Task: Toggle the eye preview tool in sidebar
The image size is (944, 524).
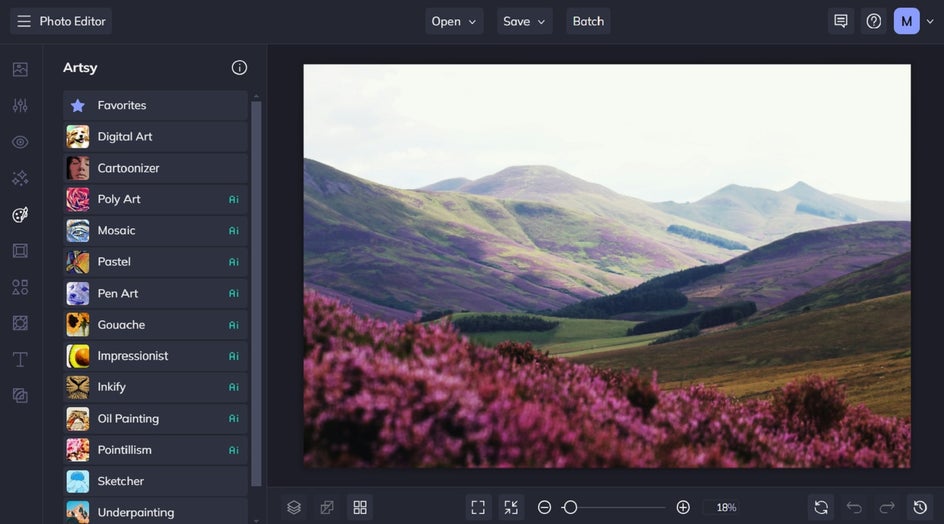Action: tap(20, 142)
